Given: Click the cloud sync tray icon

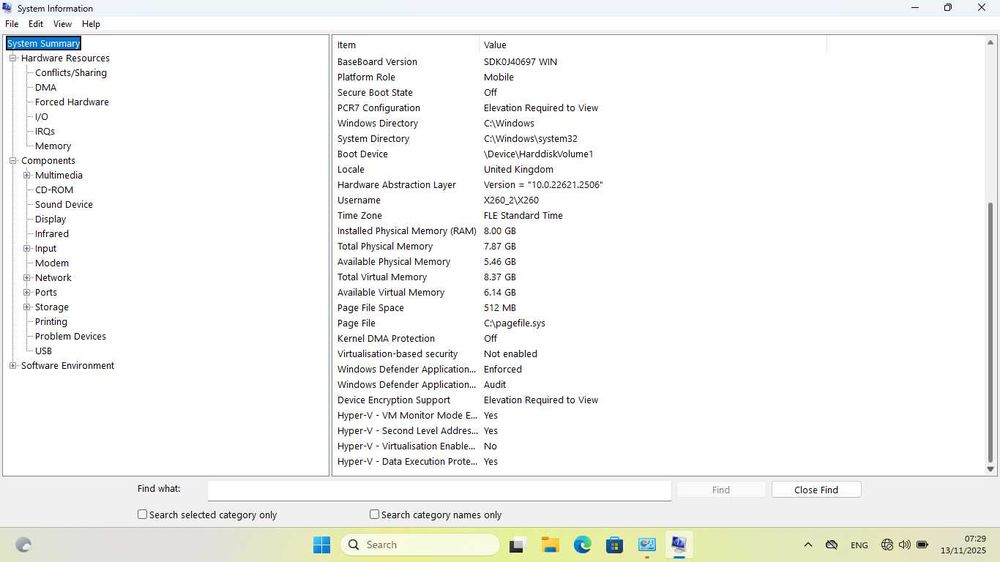Looking at the screenshot, I should pos(832,545).
